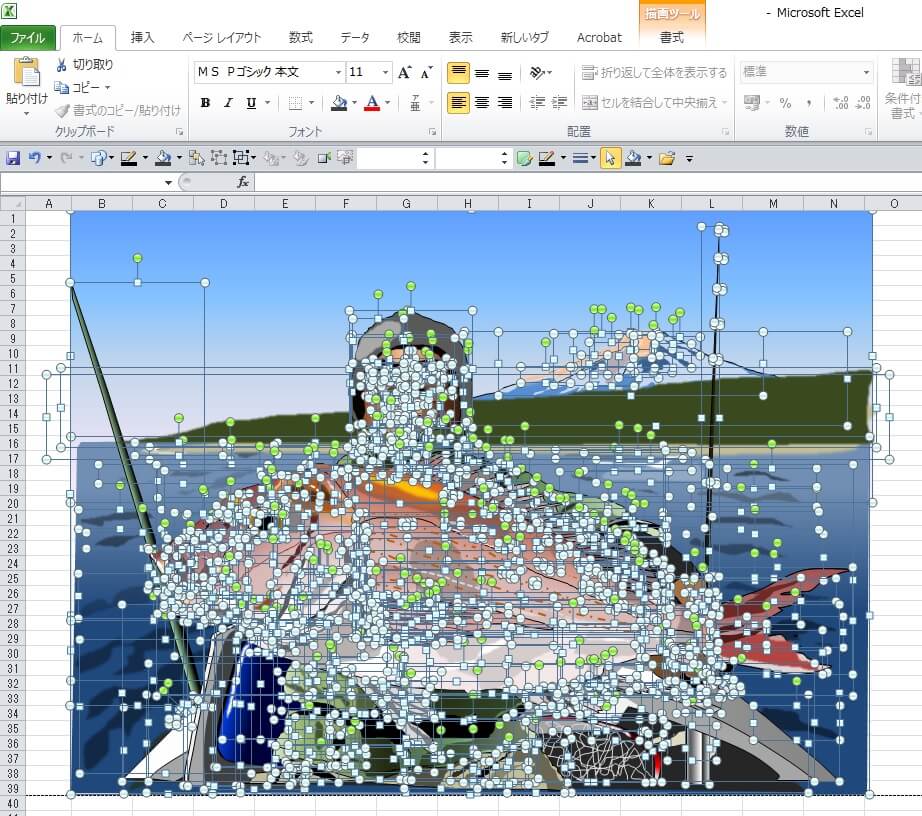The width and height of the screenshot is (922, 816).
Task: Click the group objects icon in quick toolbar
Action: click(241, 158)
